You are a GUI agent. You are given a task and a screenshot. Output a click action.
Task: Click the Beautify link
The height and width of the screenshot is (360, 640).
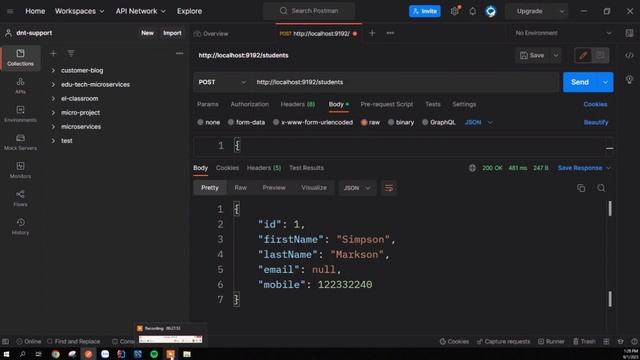pos(596,122)
